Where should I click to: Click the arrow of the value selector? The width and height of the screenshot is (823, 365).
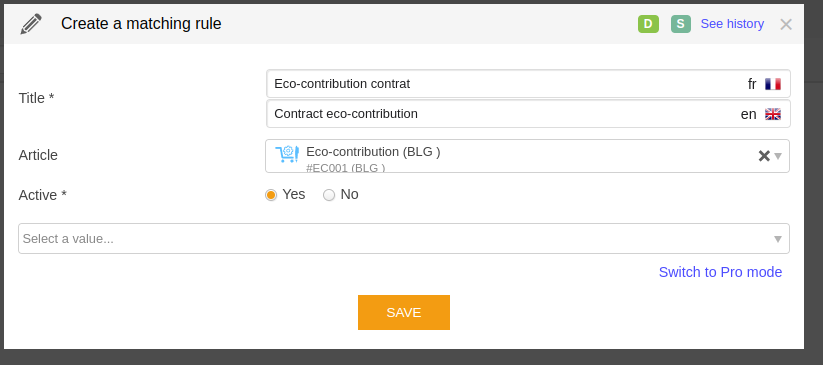(x=778, y=239)
